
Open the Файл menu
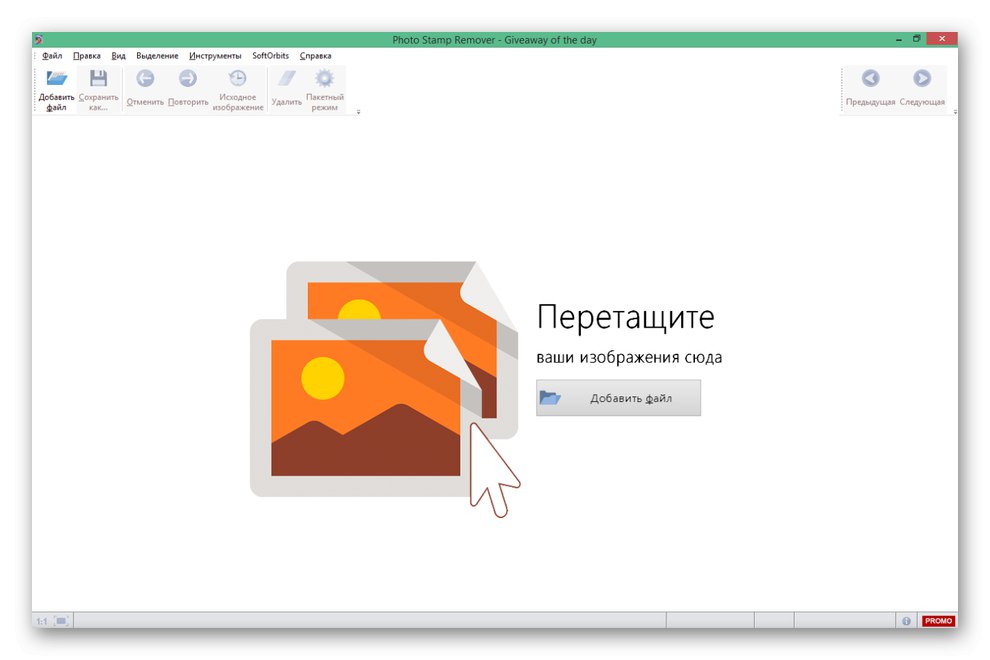coord(52,56)
